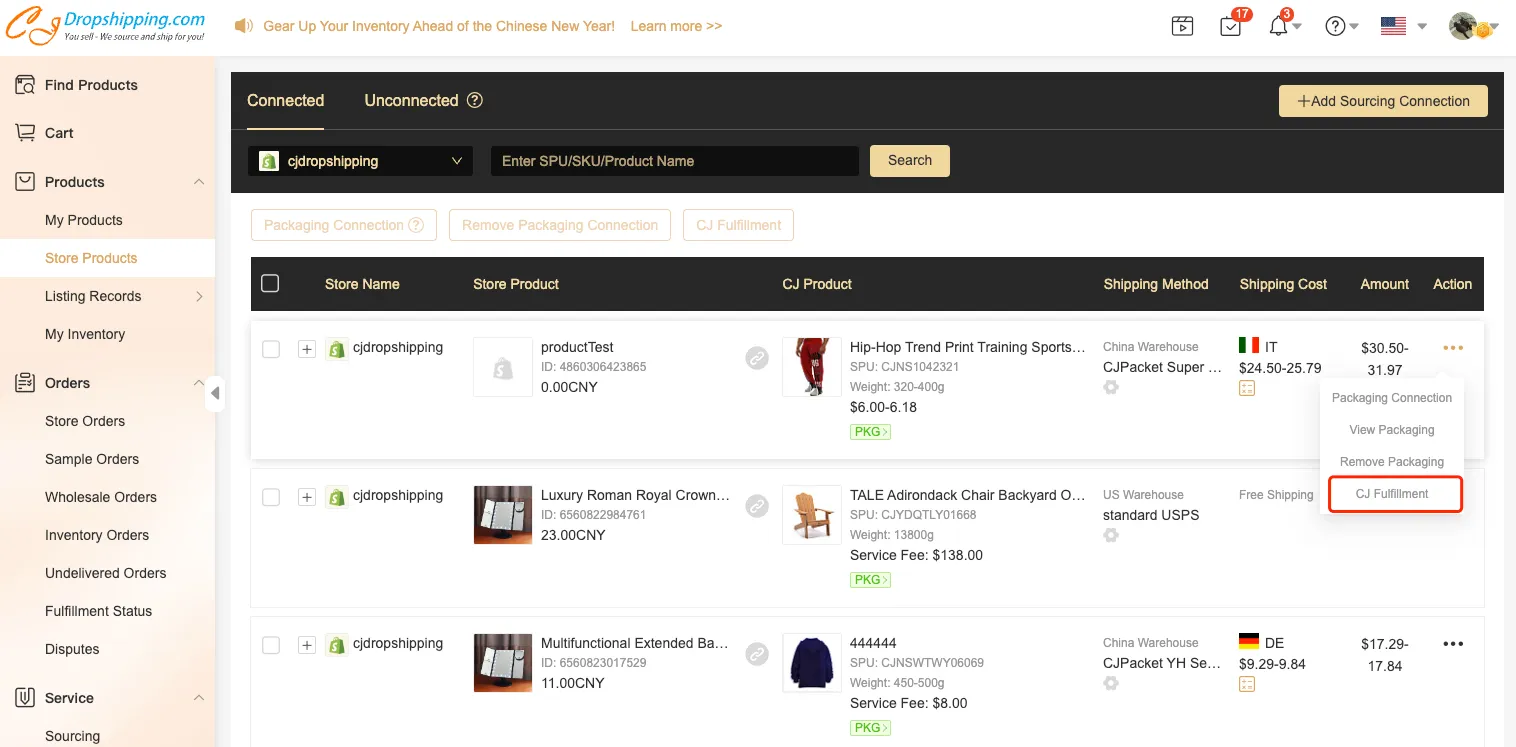1516x747 pixels.
Task: Click link icon beside productTest
Action: (x=757, y=358)
